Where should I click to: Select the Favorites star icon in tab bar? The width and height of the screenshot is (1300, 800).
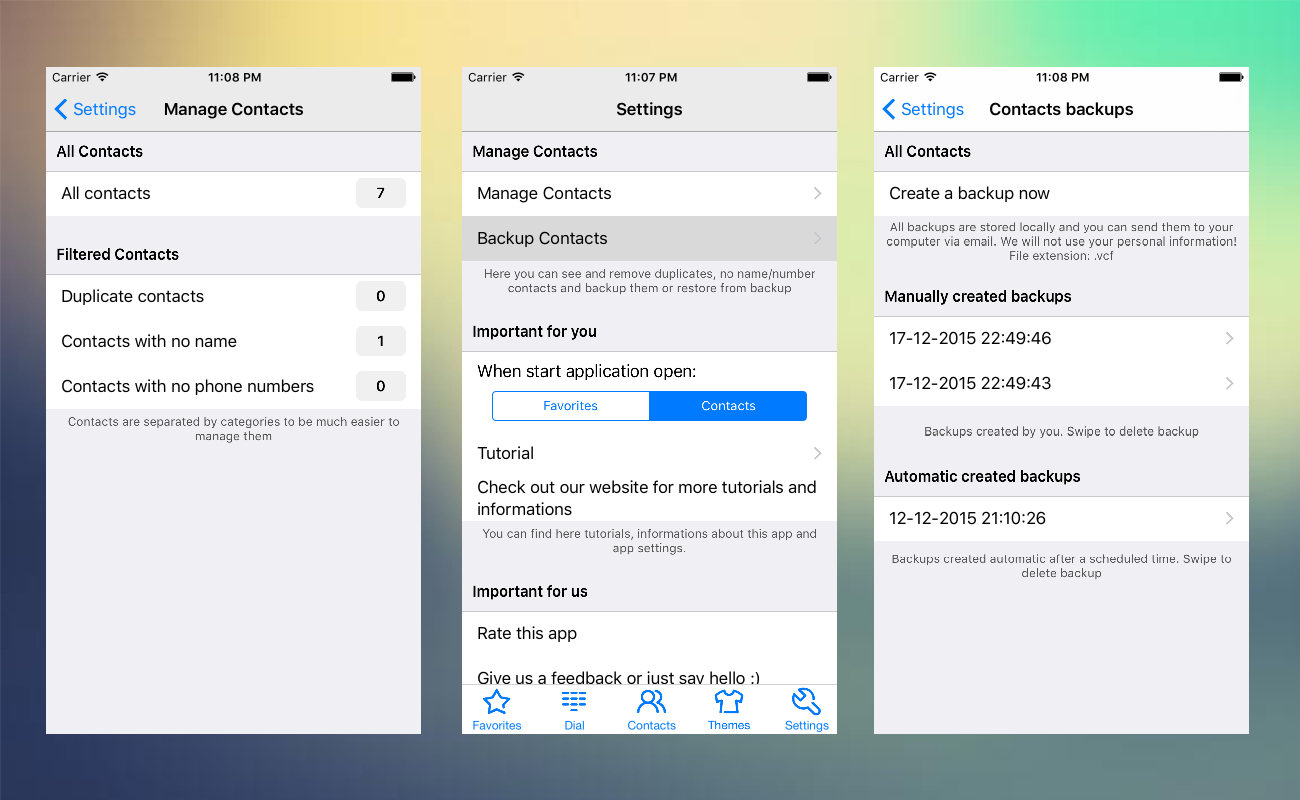[497, 709]
